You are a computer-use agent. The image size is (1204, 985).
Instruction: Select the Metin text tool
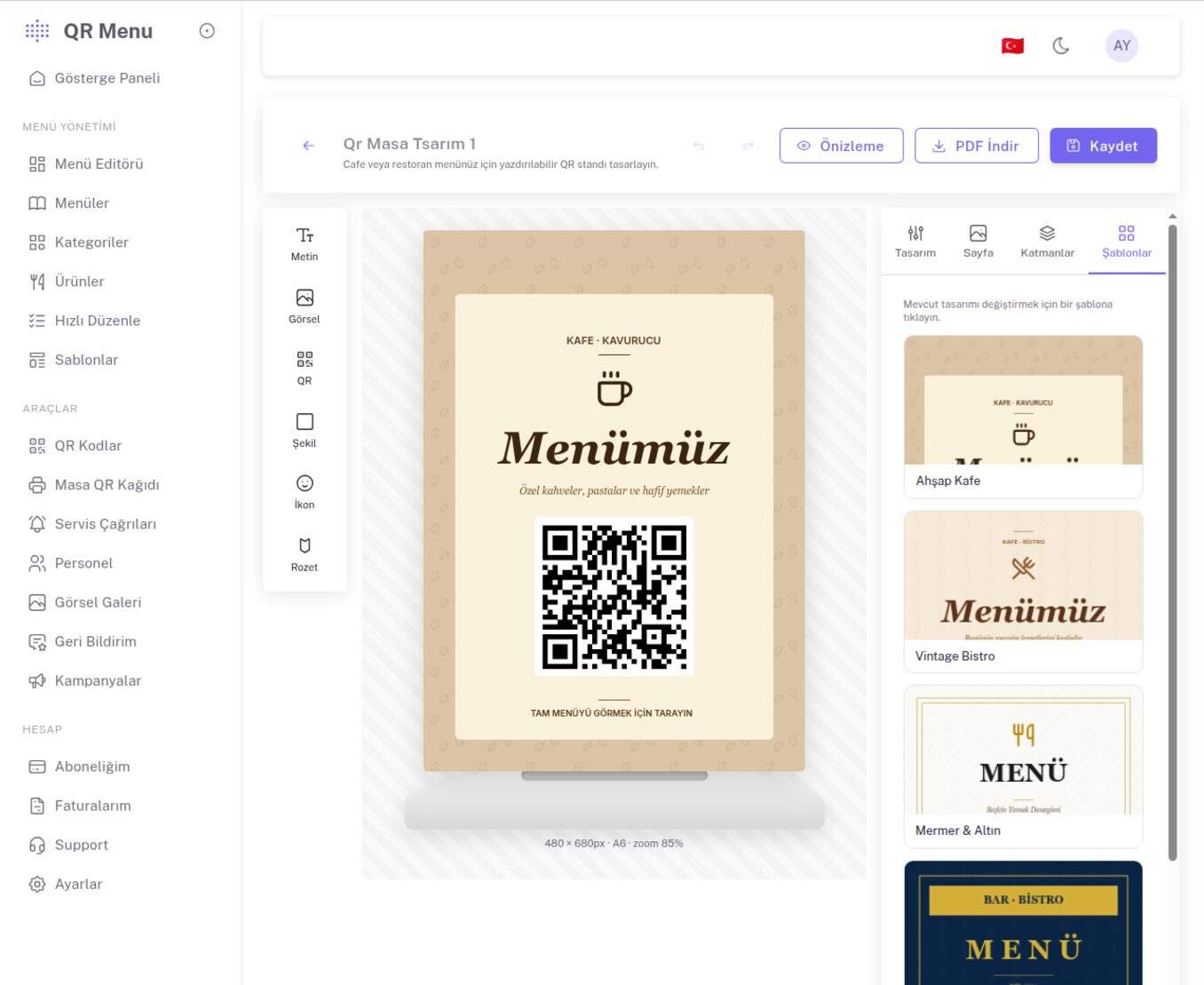pos(305,244)
